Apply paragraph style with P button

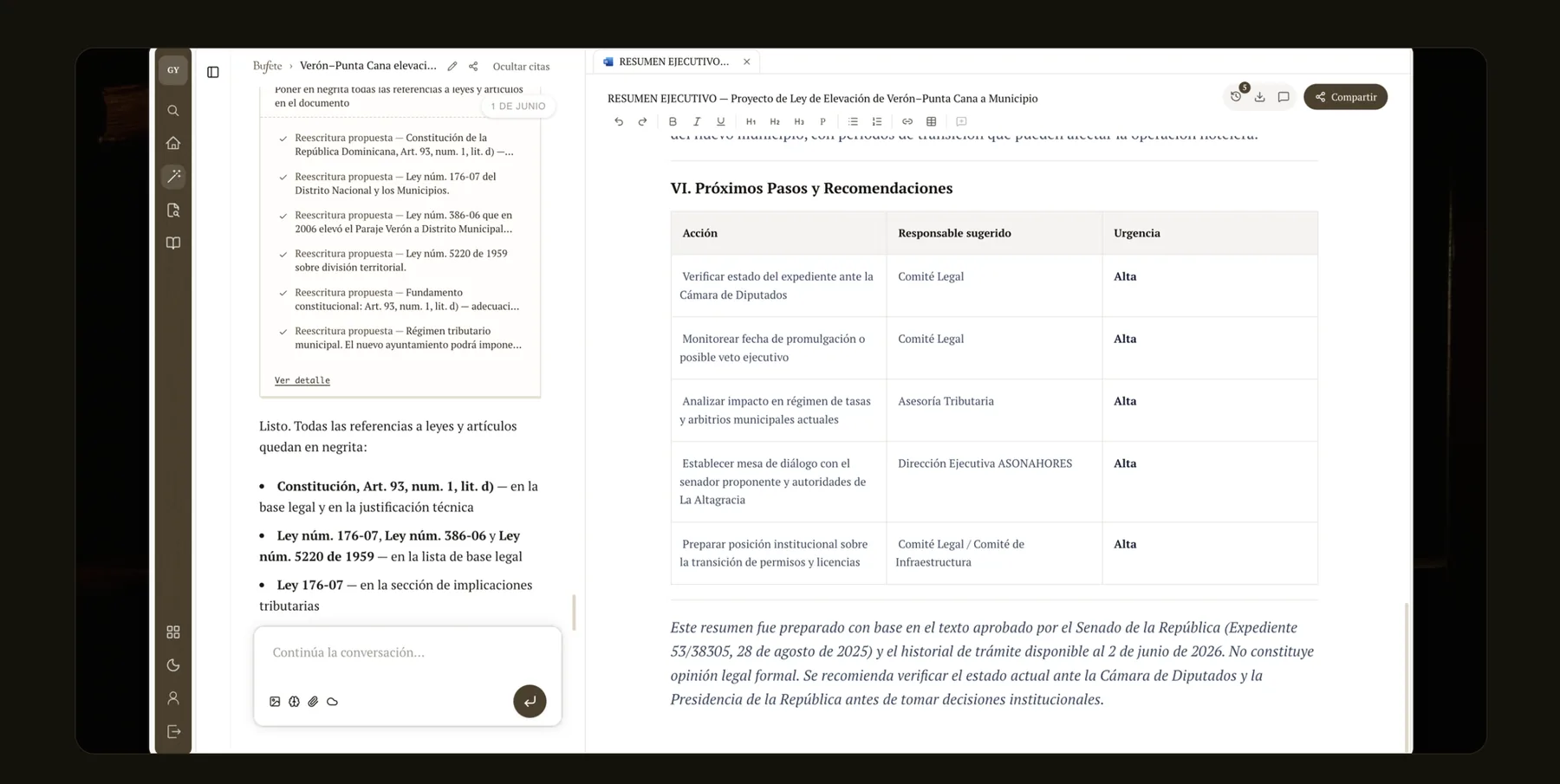[x=822, y=122]
